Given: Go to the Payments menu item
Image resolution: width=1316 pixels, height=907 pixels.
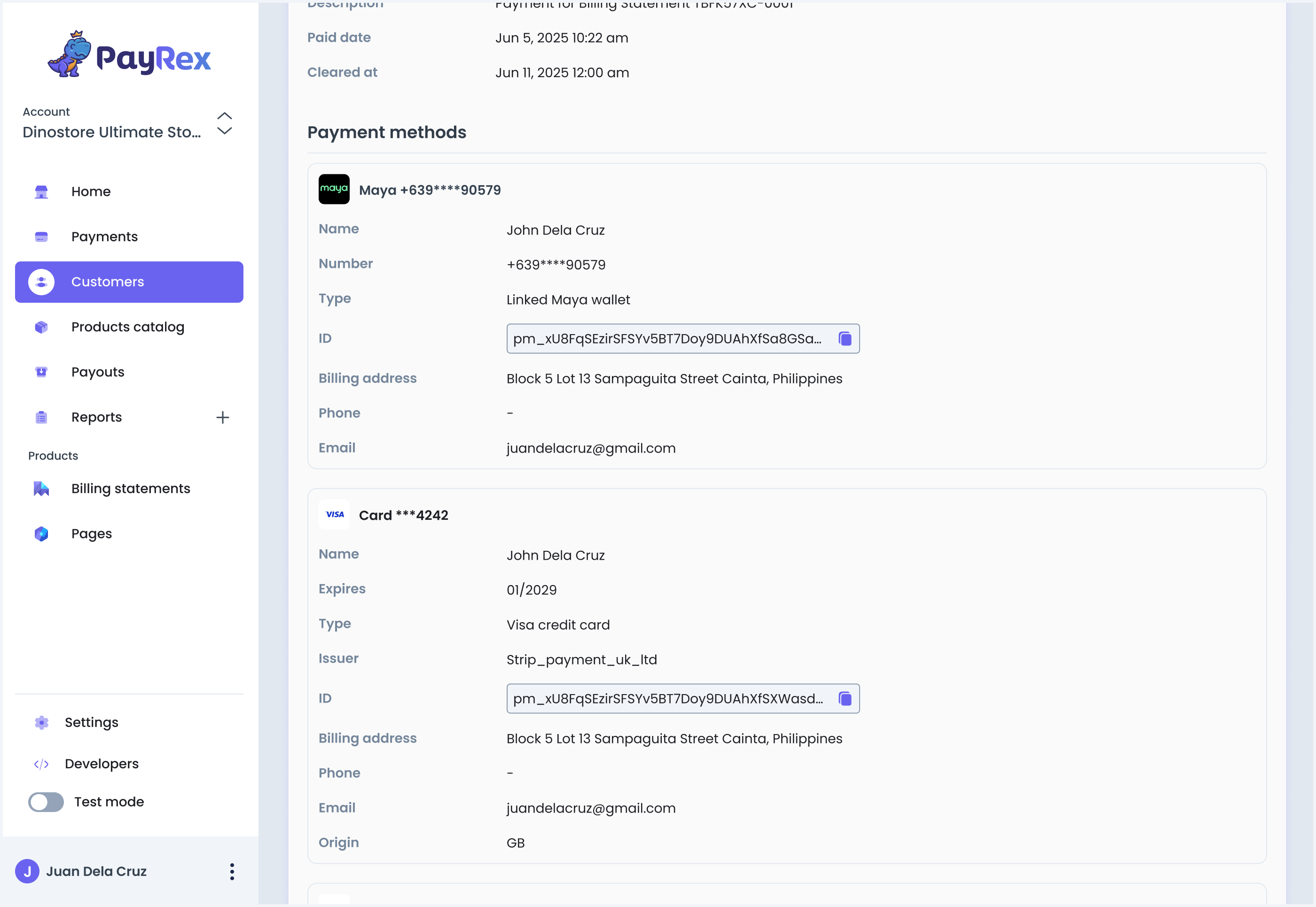Looking at the screenshot, I should click(104, 236).
